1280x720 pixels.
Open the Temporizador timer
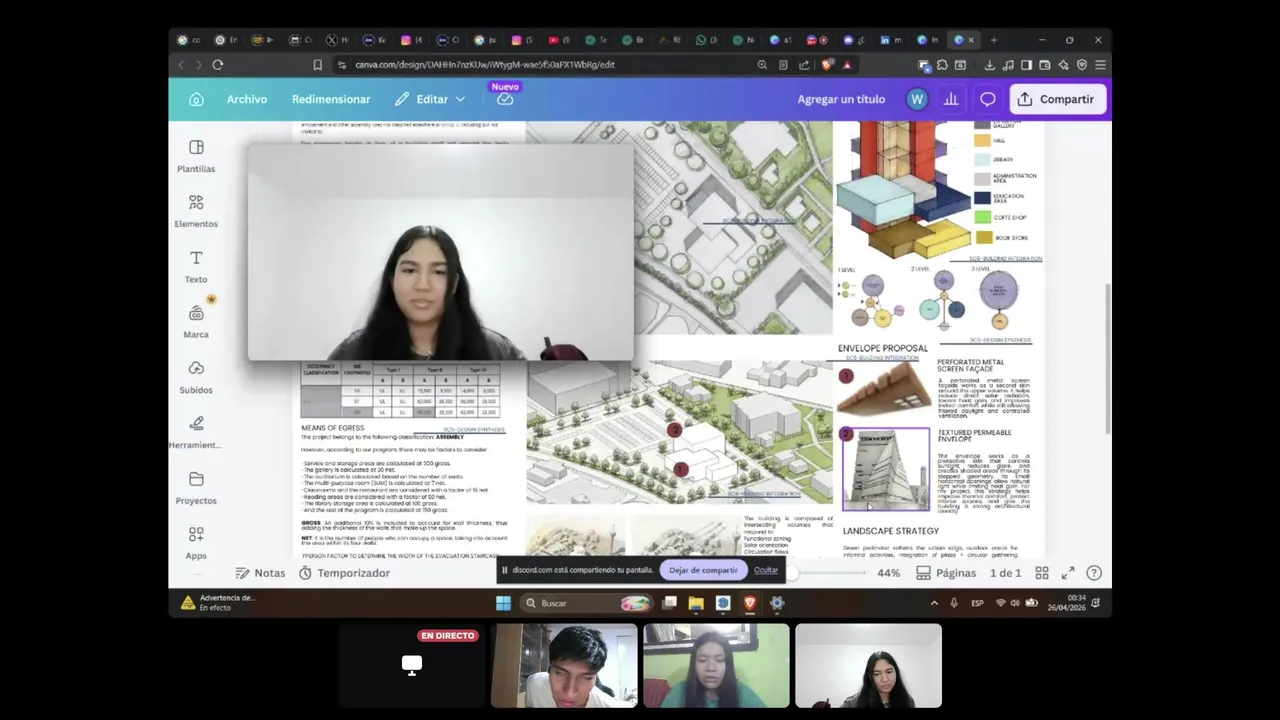344,573
